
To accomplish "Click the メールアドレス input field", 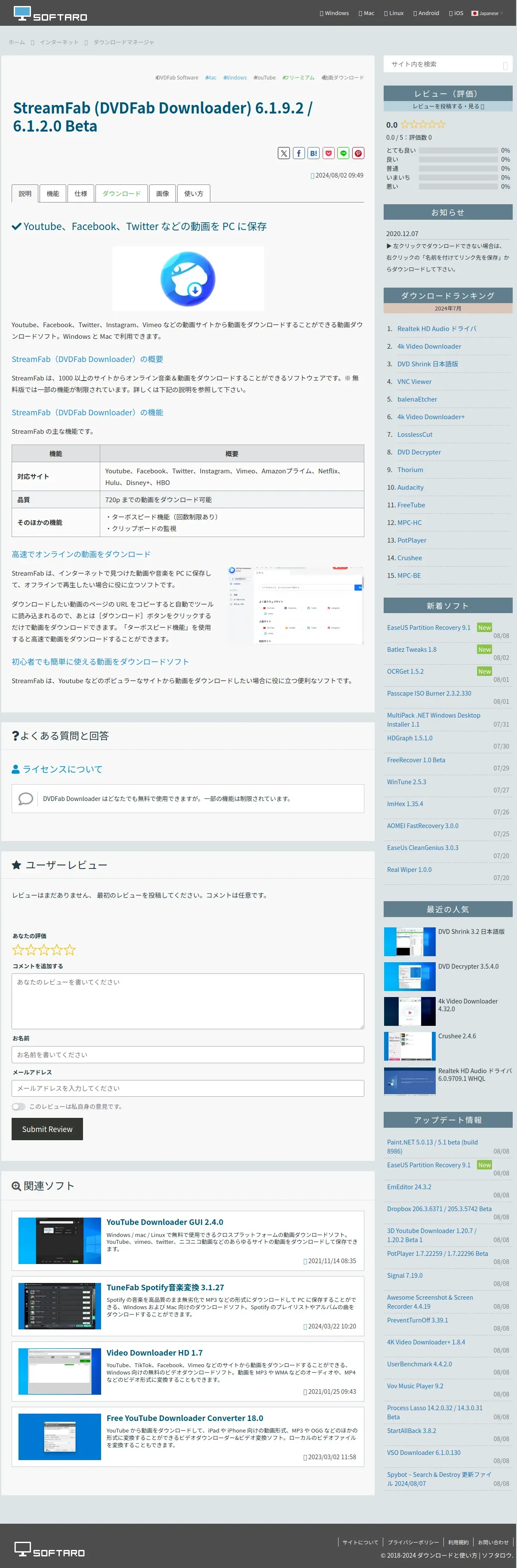I will [x=188, y=1088].
